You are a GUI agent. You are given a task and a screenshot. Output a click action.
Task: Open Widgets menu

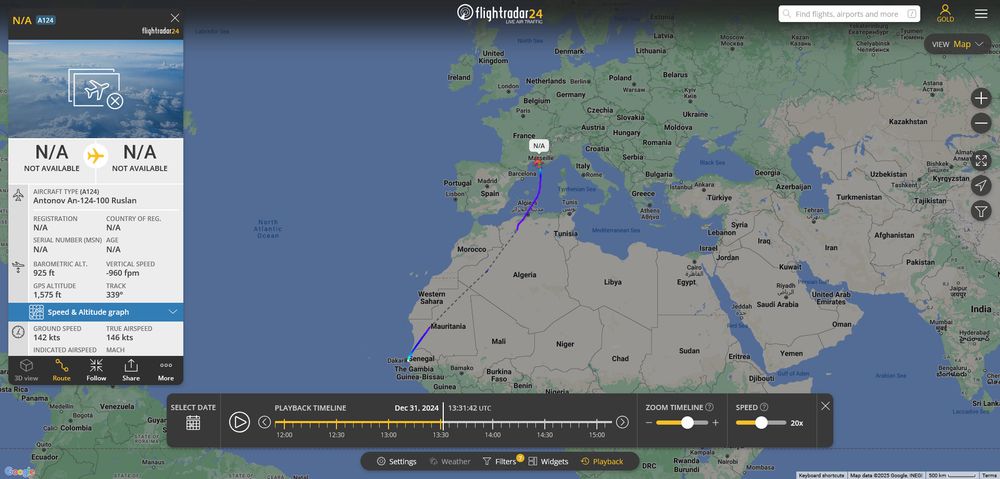548,461
